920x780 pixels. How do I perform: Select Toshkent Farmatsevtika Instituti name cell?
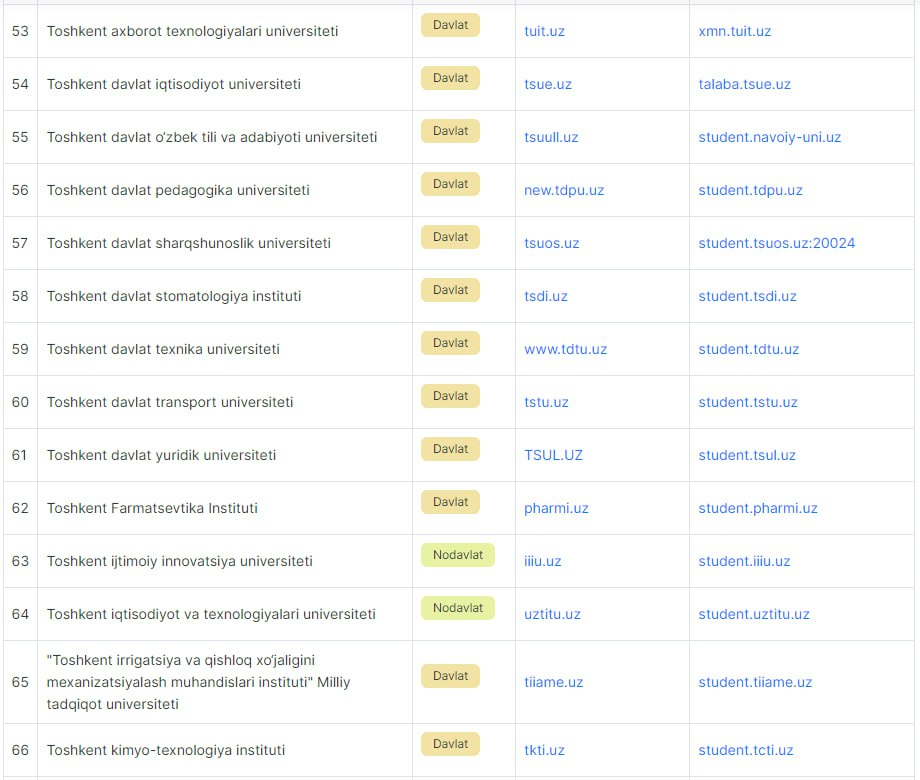[152, 508]
